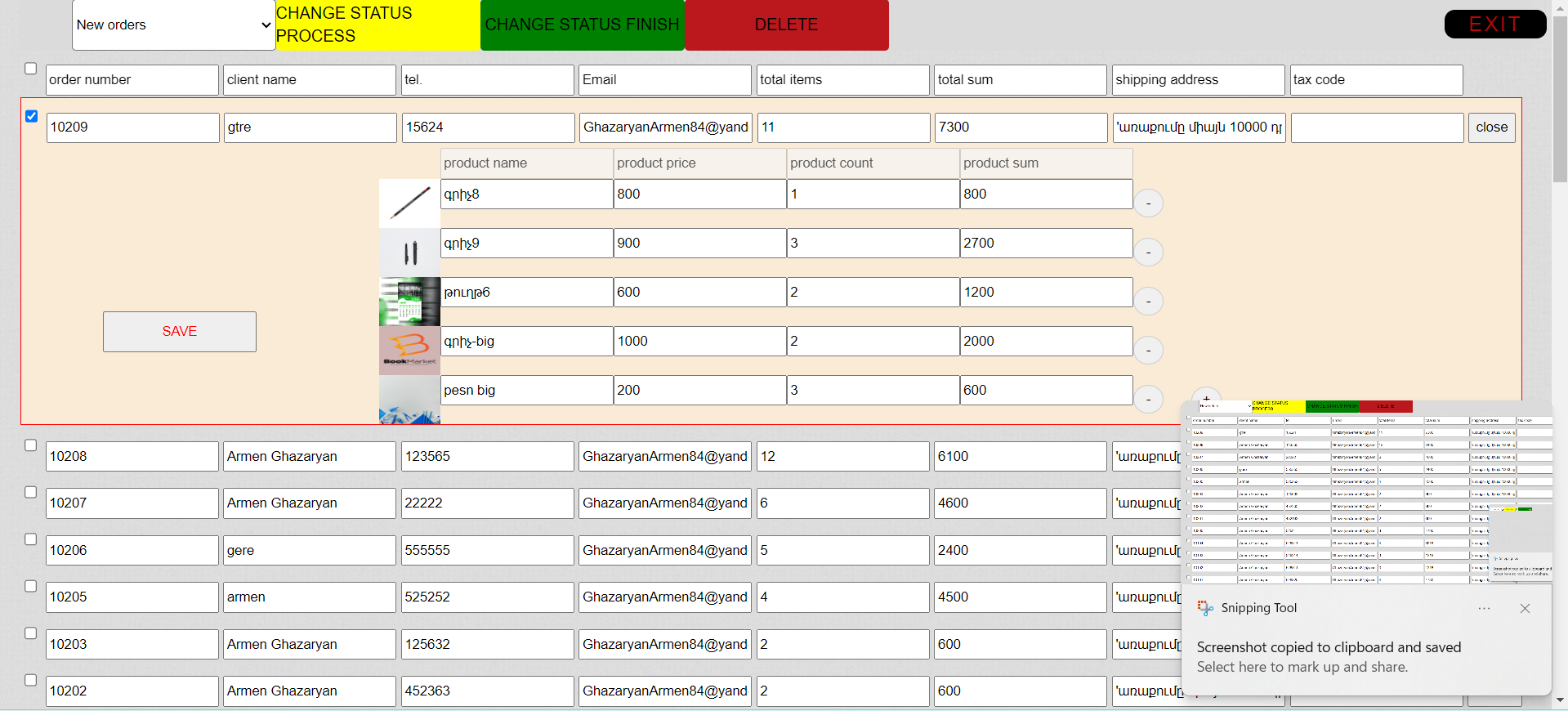Screen dimensions: 1568x711
Task: Click the Save button for order 10209
Action: click(179, 332)
